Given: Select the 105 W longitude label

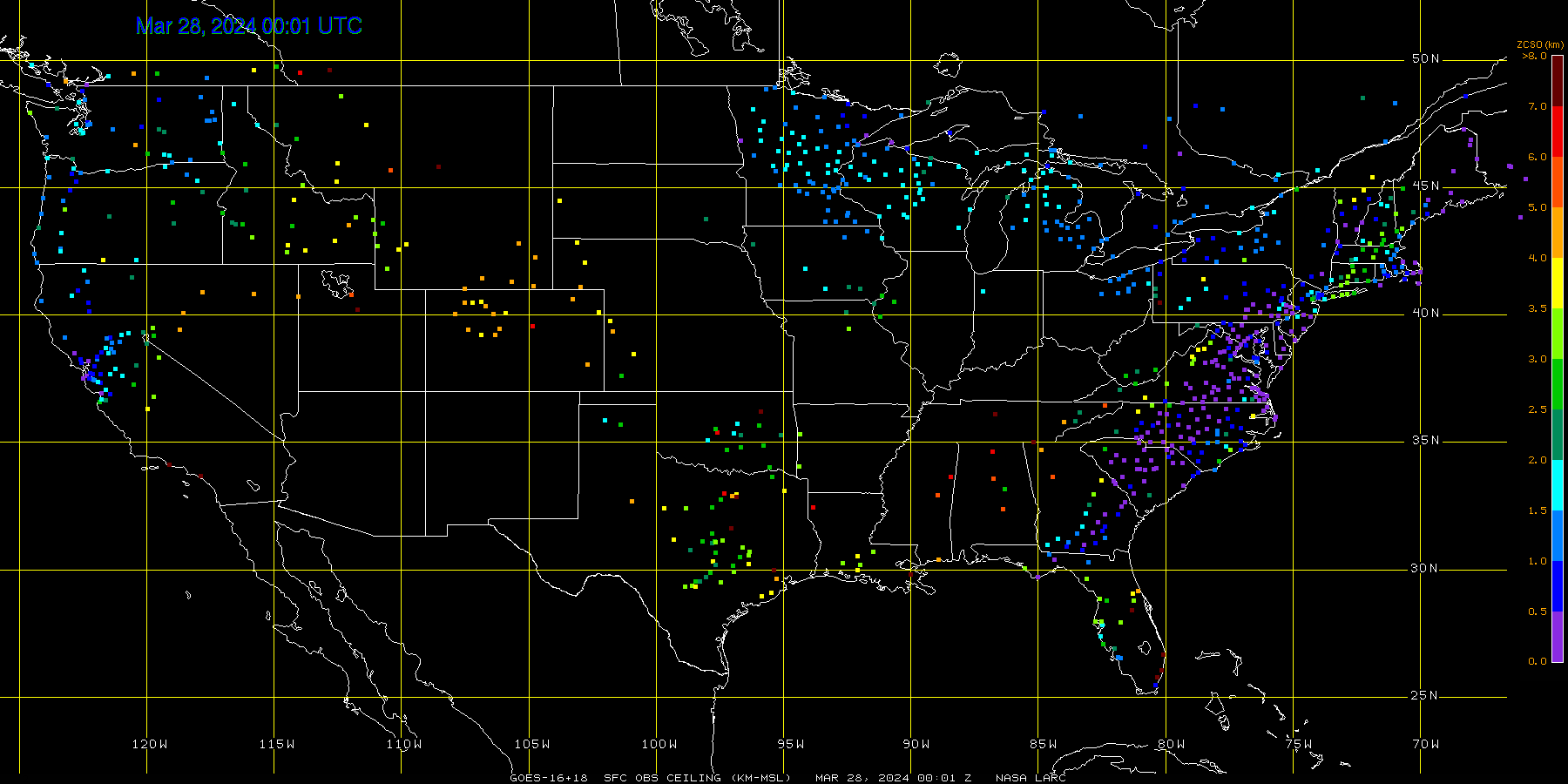Looking at the screenshot, I should tap(531, 744).
